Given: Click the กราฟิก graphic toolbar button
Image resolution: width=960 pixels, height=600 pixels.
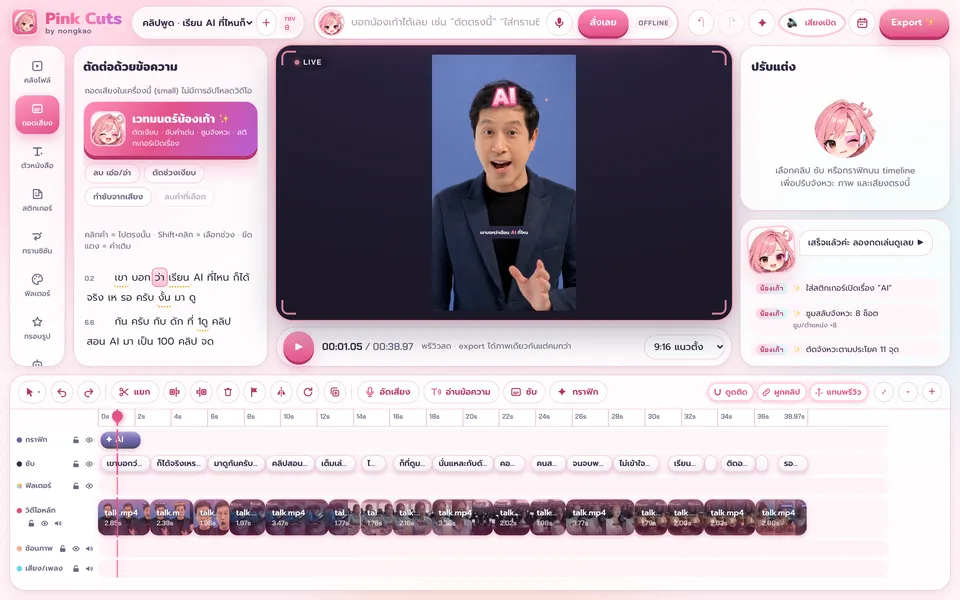Looking at the screenshot, I should point(578,392).
